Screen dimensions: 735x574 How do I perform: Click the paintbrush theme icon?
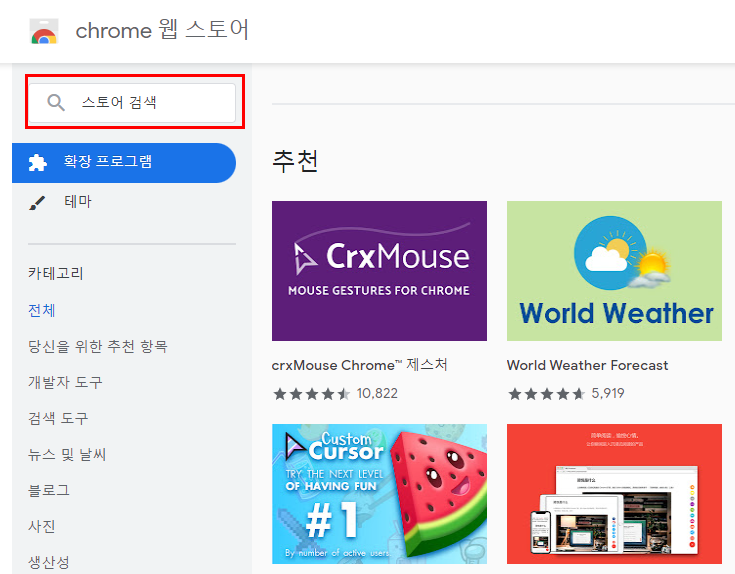(x=38, y=202)
